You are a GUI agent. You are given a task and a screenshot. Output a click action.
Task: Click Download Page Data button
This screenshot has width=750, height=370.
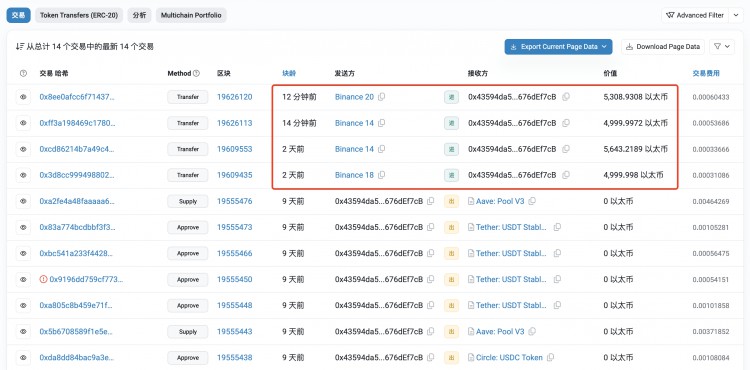(663, 47)
